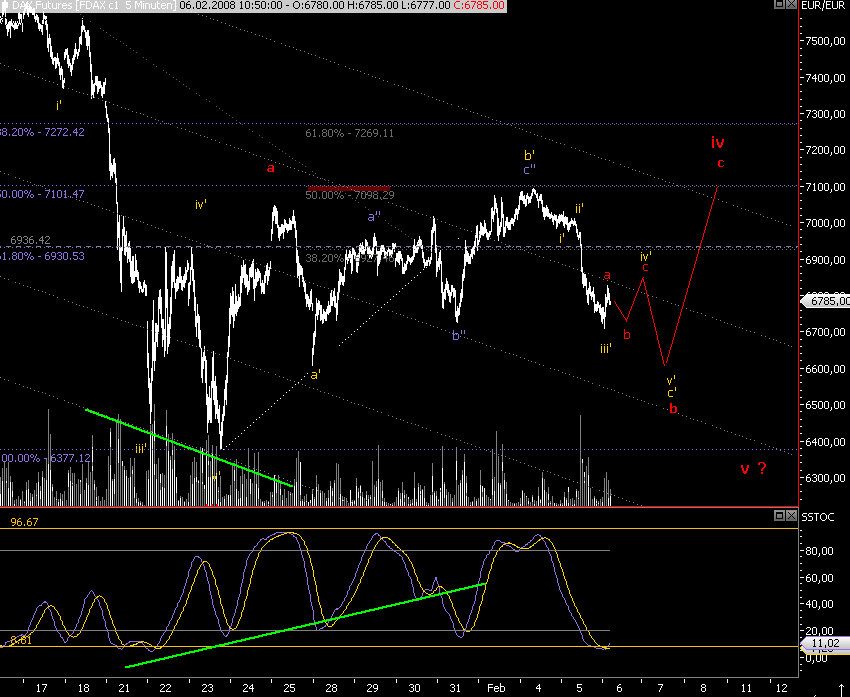Maximize the DAX Futures price chart pane
The height and width of the screenshot is (697, 850).
[x=780, y=4]
